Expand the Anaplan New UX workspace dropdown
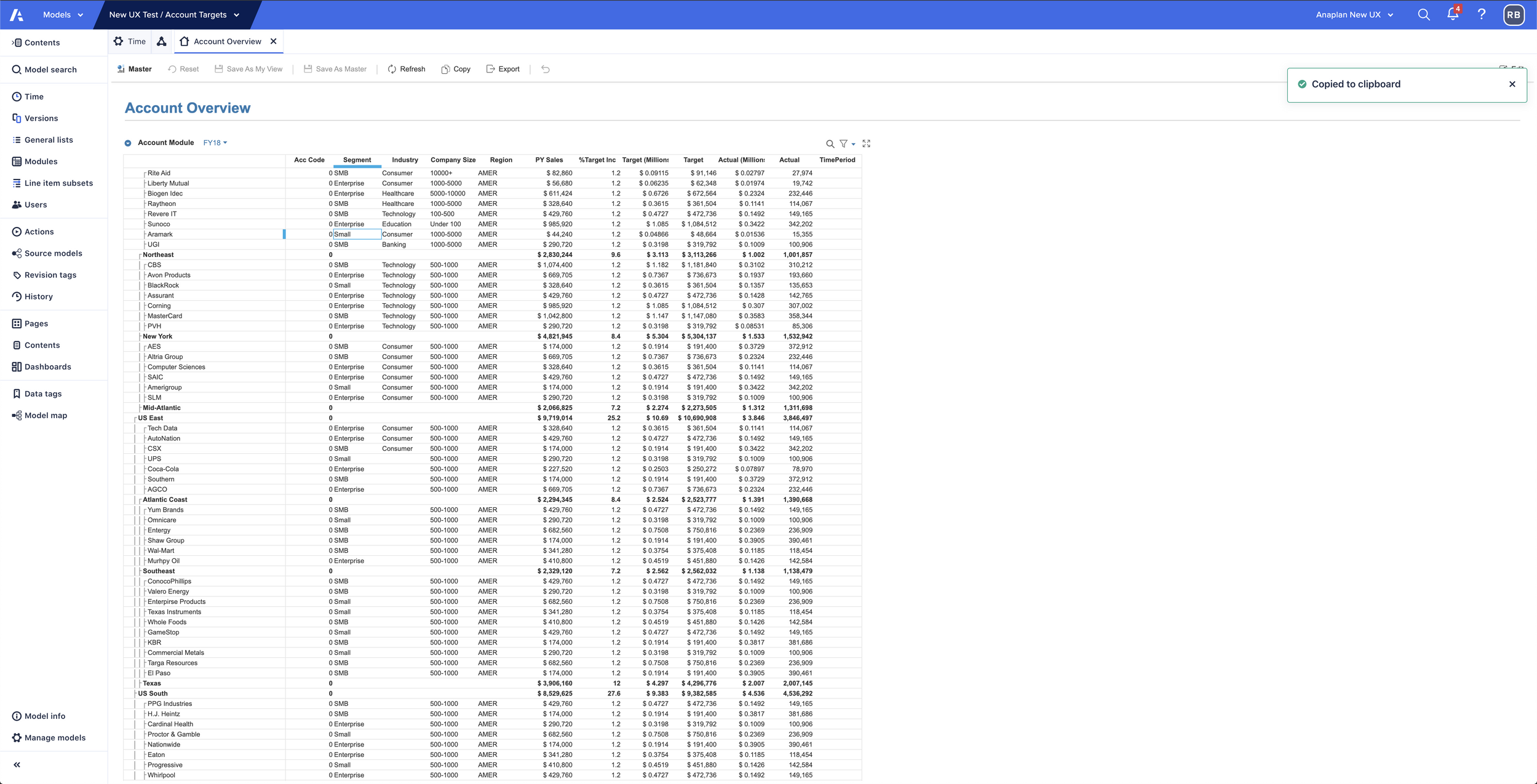Screen dimensions: 1537x784 (x=1354, y=15)
